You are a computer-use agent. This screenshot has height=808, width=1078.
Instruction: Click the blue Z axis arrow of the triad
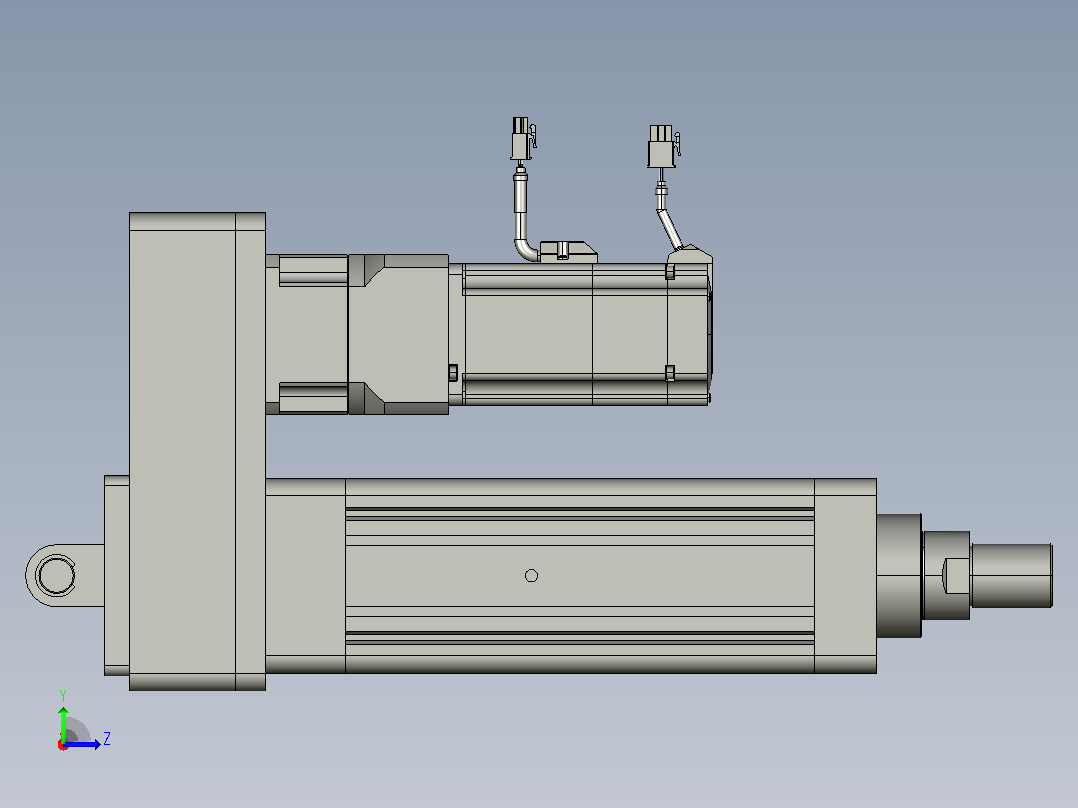tap(82, 744)
